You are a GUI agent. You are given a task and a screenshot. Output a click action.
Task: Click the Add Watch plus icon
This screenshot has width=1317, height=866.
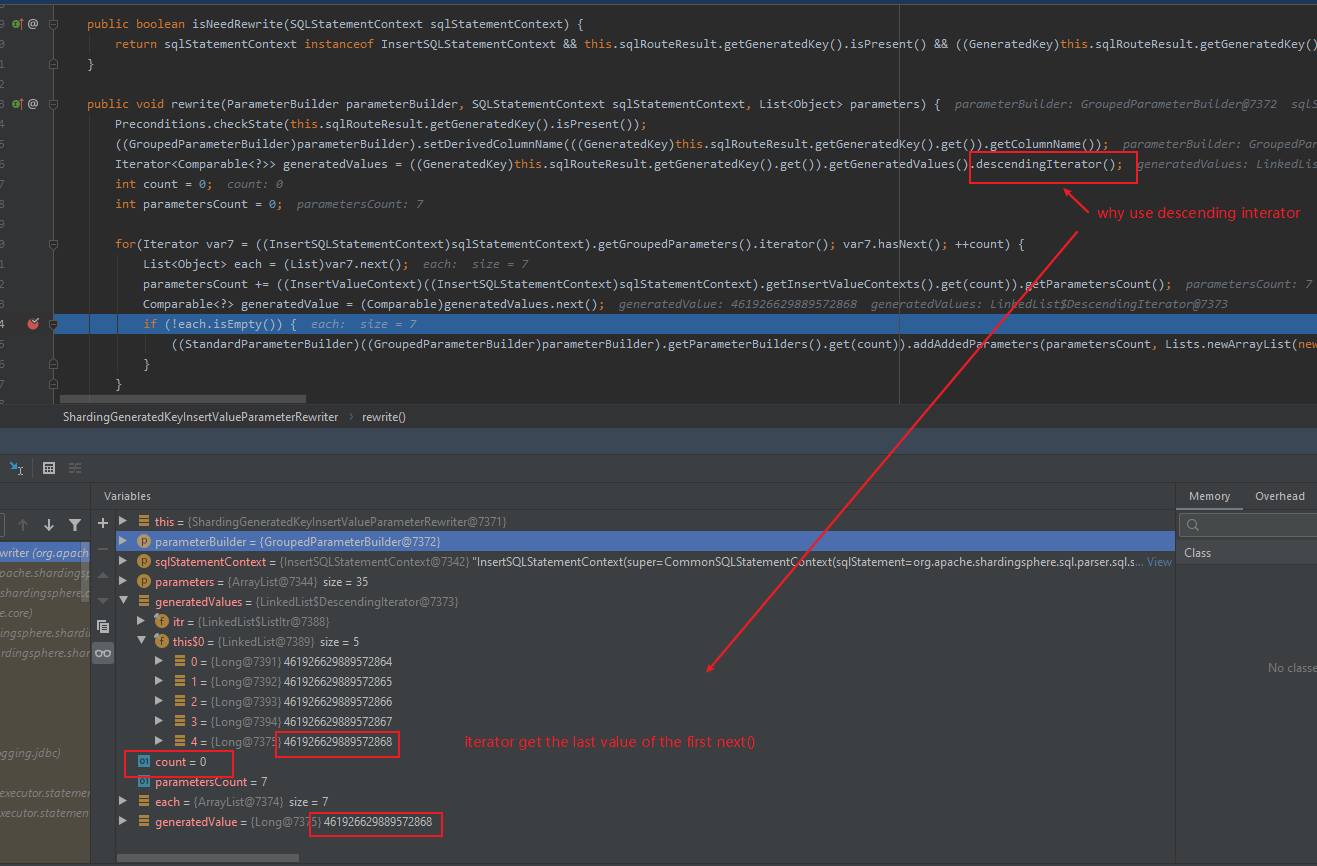click(x=103, y=523)
